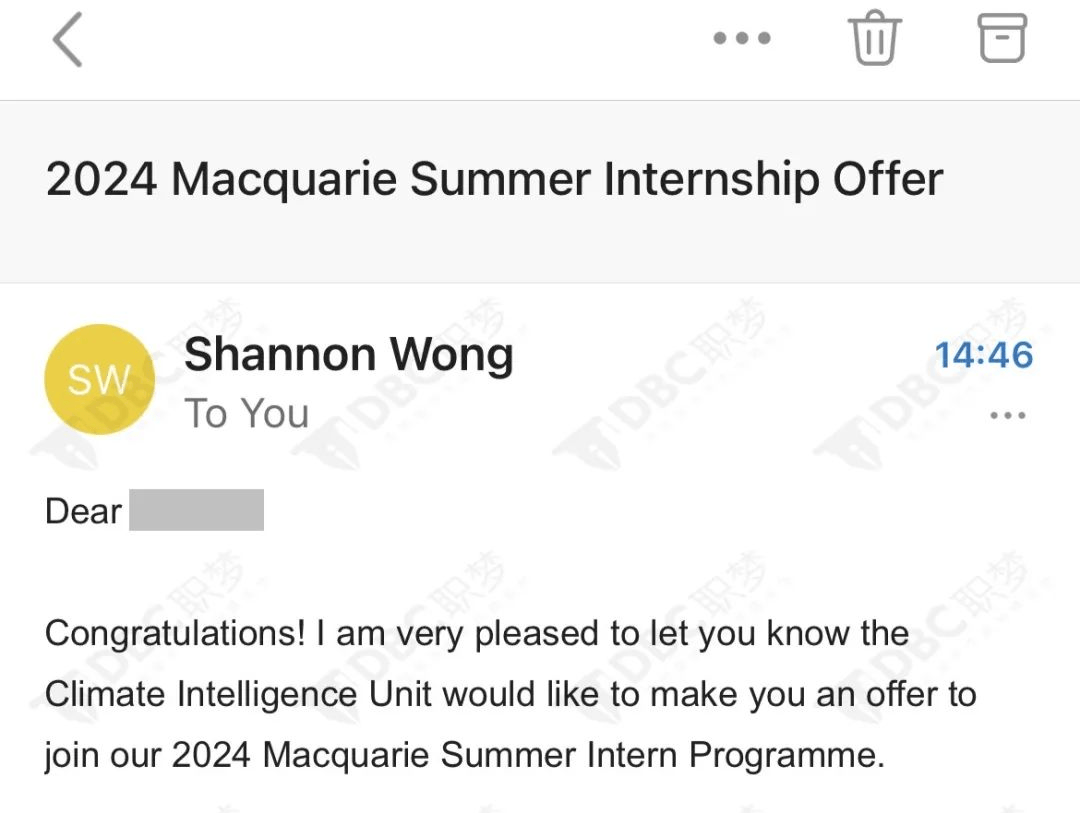Open the top toolbar more options ellipsis

tap(742, 39)
